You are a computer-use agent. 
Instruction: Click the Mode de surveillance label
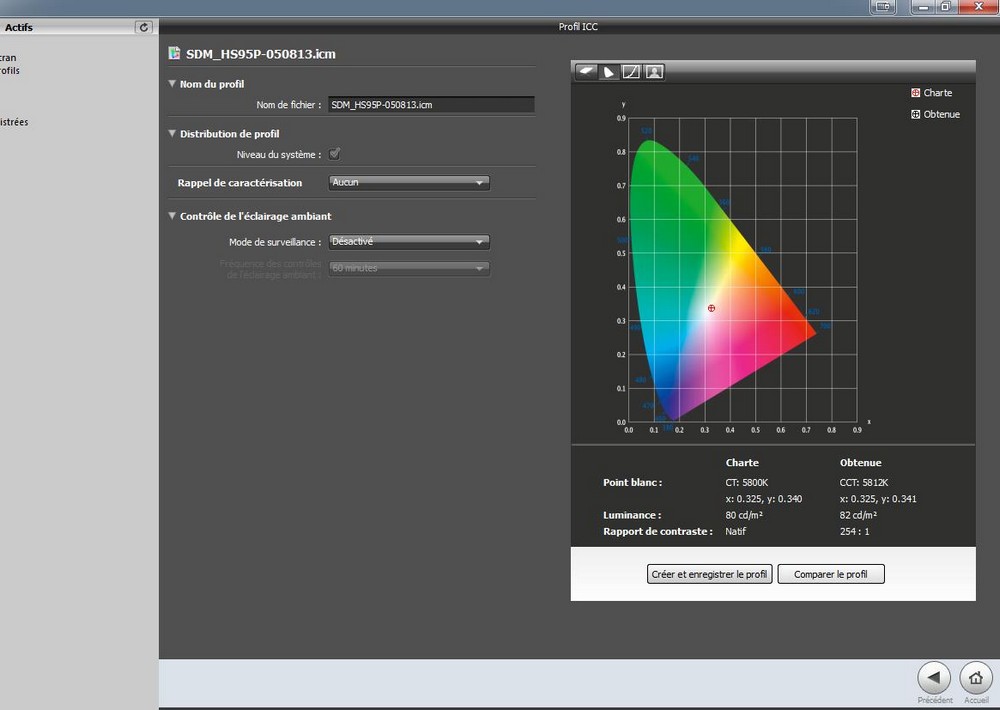(275, 242)
